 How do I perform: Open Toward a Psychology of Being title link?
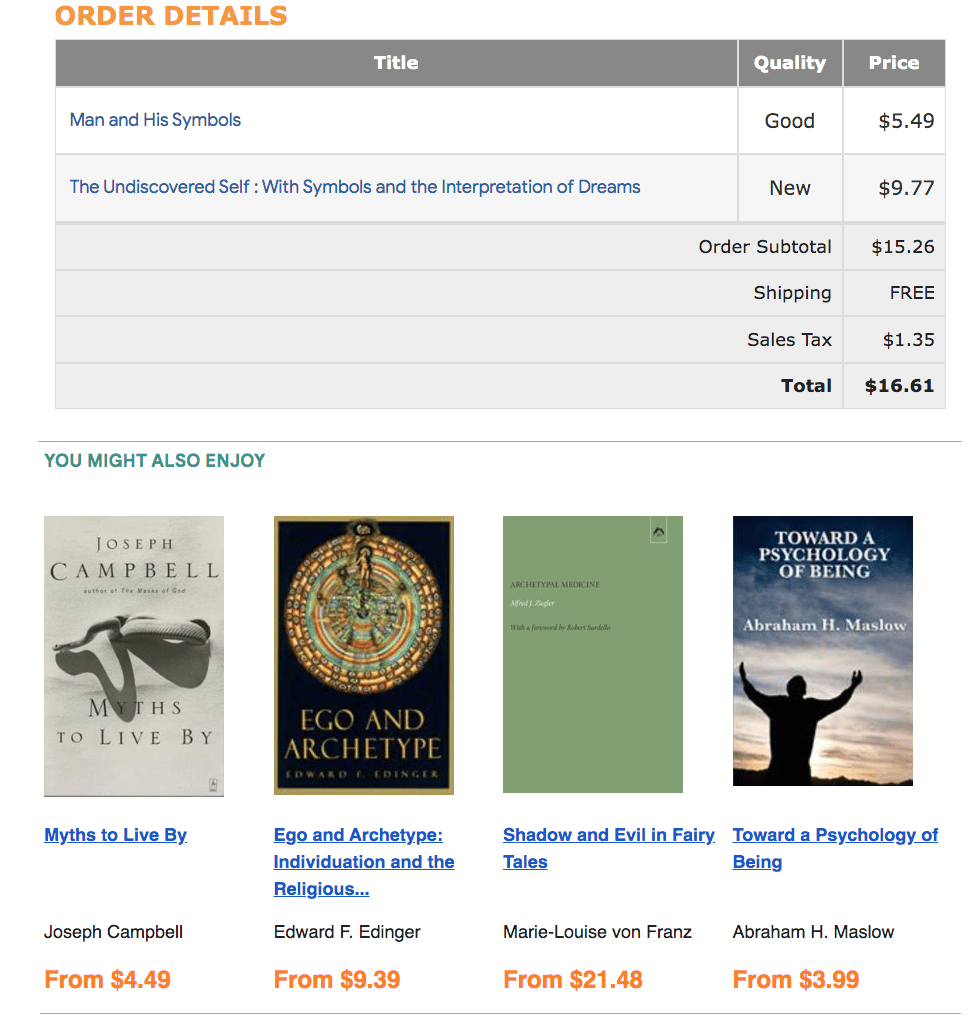(x=835, y=848)
